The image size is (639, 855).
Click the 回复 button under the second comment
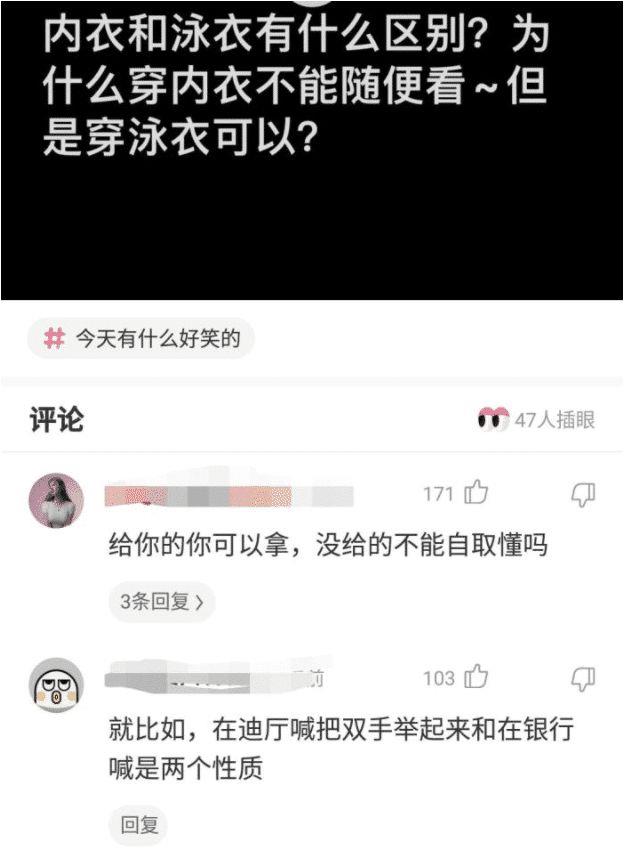pos(139,825)
